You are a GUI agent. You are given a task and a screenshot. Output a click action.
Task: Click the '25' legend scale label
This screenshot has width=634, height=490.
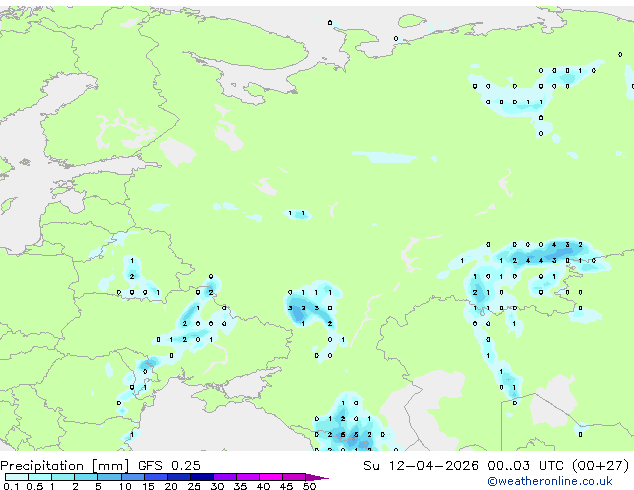click(x=194, y=486)
